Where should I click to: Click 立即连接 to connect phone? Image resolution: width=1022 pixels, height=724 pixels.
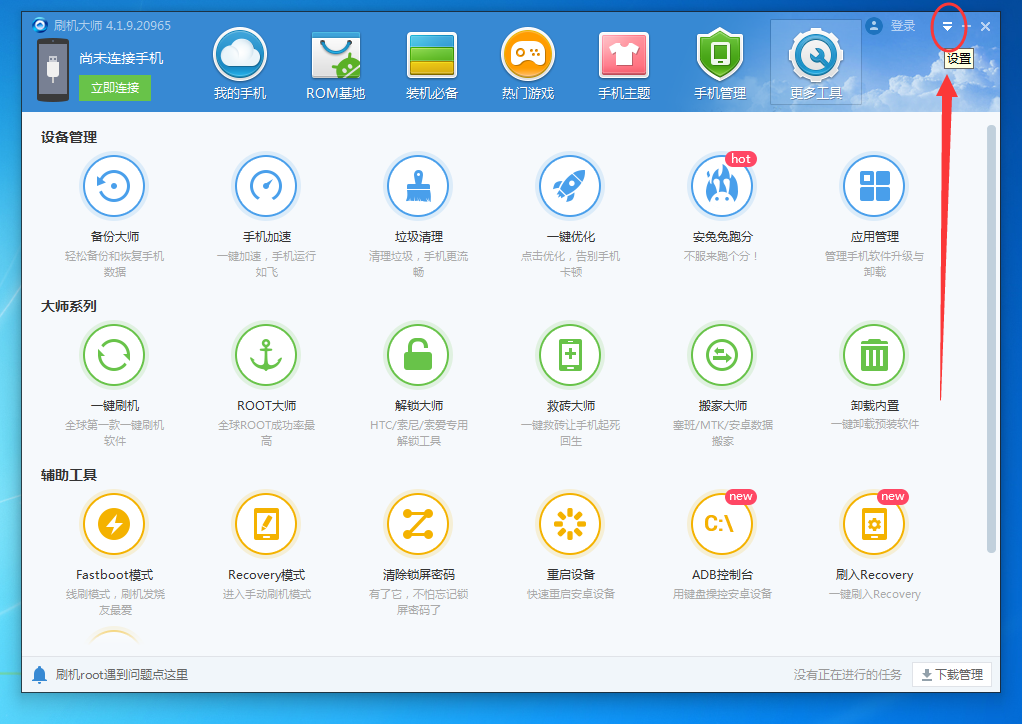click(113, 89)
